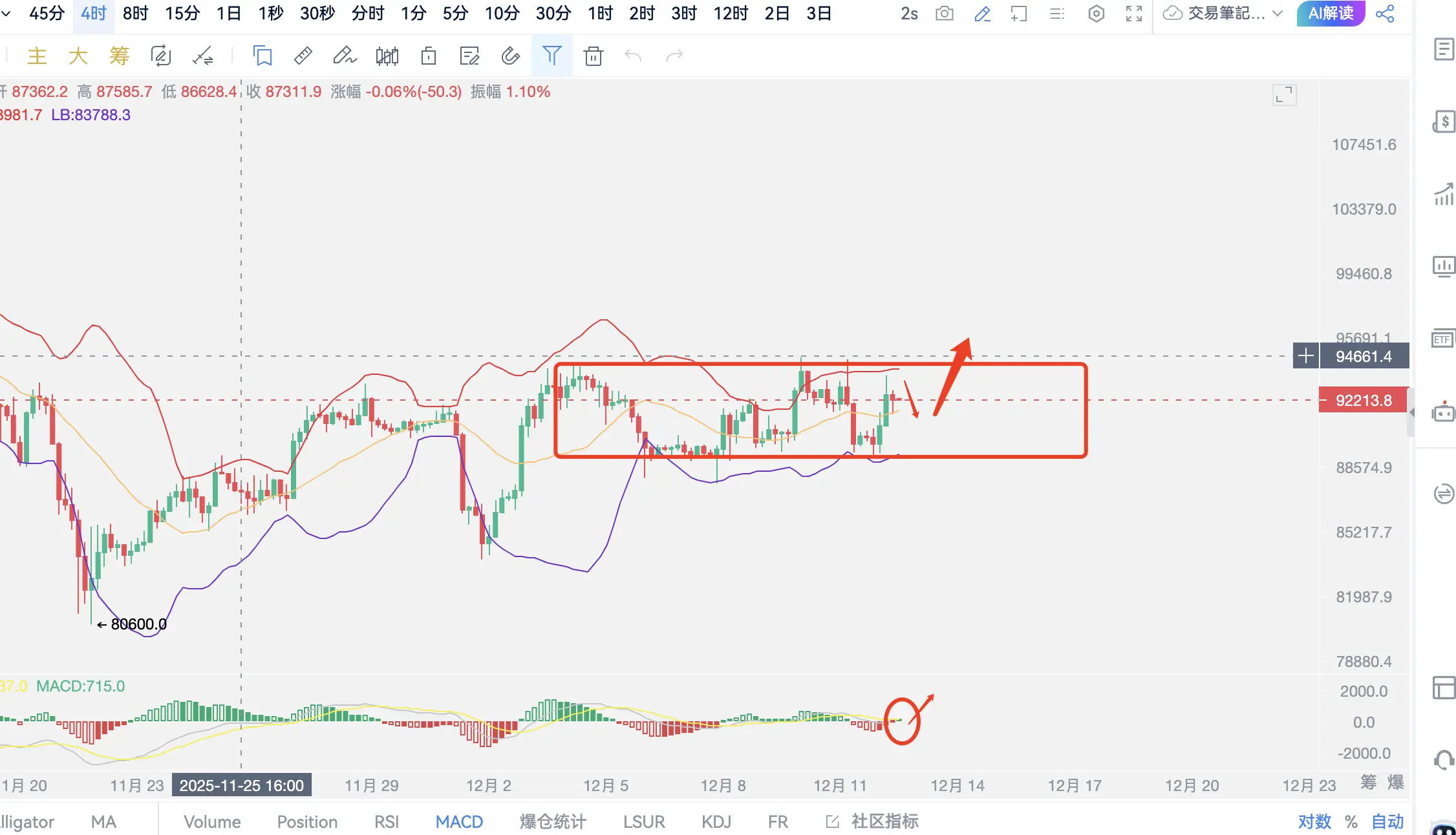Click the bookmark drawing tool icon
The width and height of the screenshot is (1456, 835).
[x=262, y=56]
